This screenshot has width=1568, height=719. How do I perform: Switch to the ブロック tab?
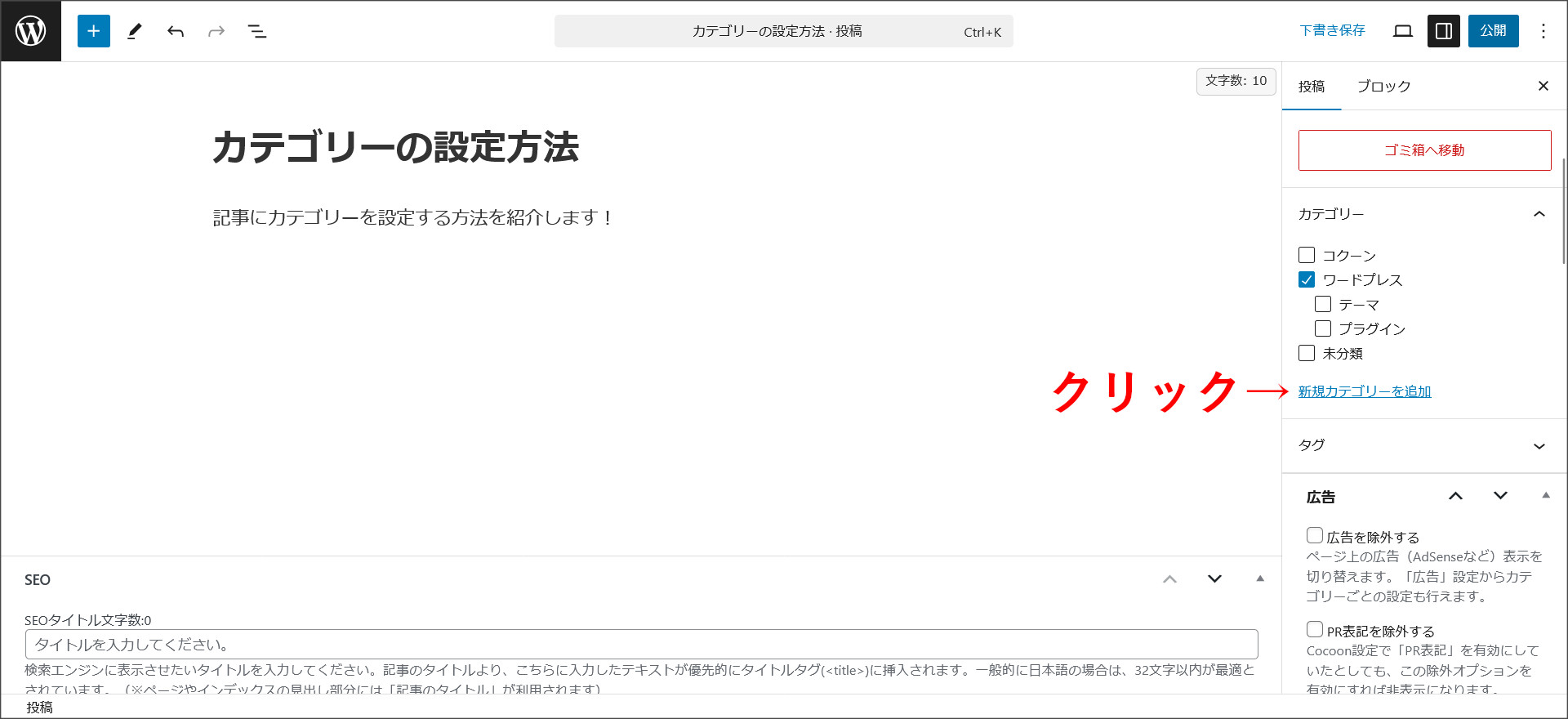pyautogui.click(x=1383, y=86)
